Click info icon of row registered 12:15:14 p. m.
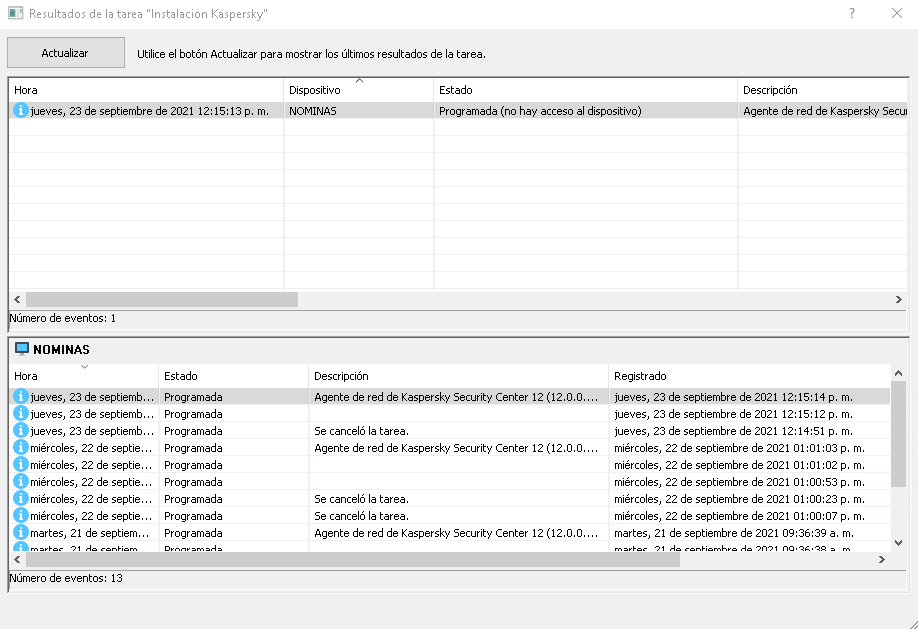918x629 pixels. tap(20, 396)
